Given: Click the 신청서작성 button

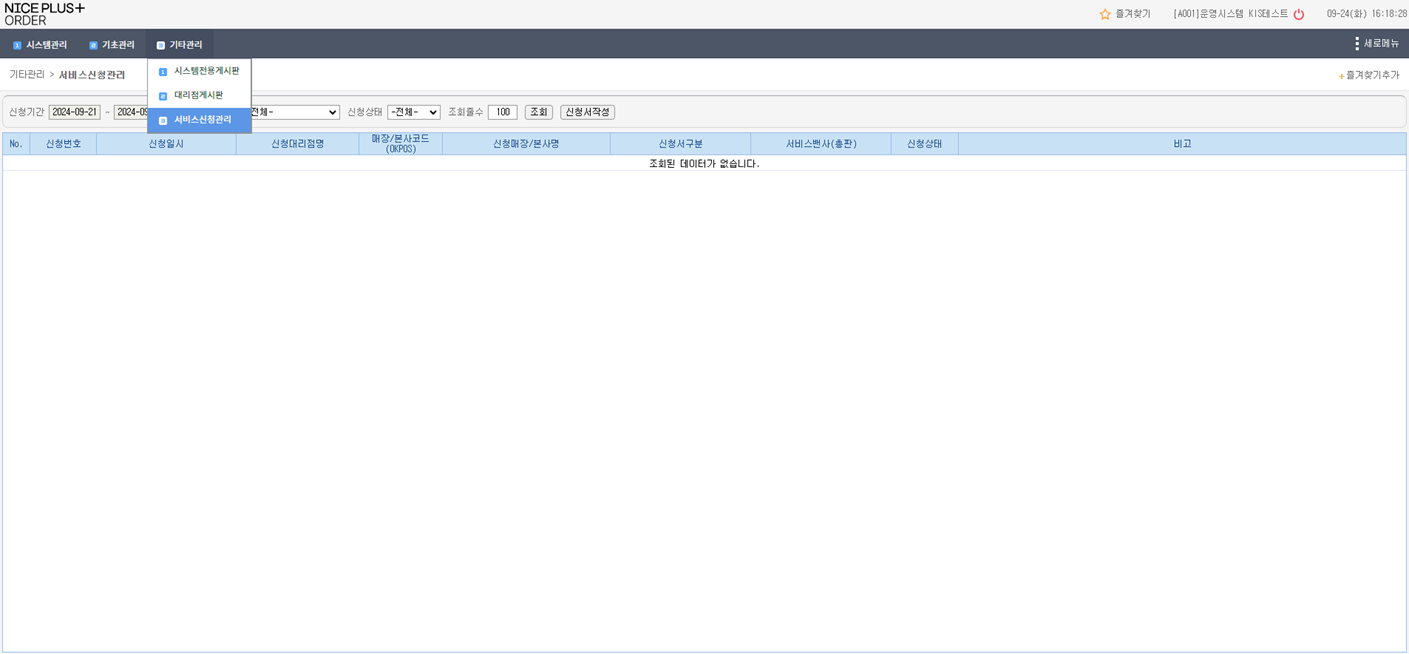Looking at the screenshot, I should [x=587, y=112].
